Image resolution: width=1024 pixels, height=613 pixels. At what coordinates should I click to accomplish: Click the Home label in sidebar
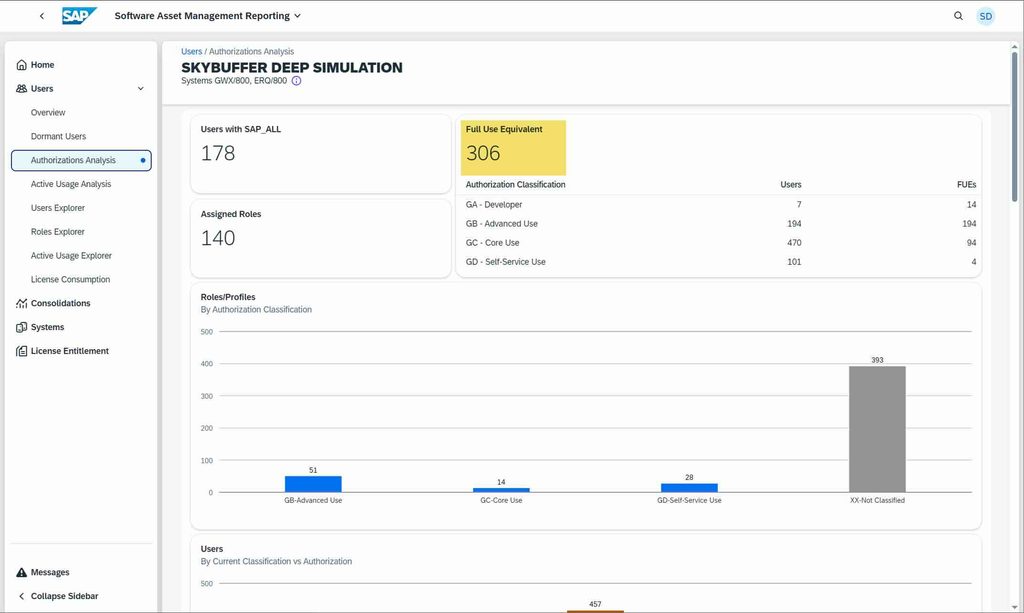tap(42, 65)
